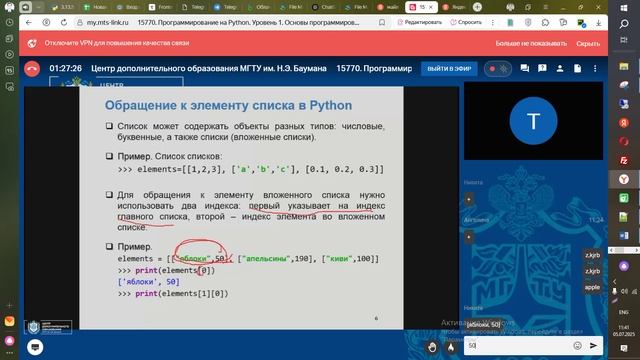
Task: Open the questions panel icon in the header
Action: tap(542, 68)
